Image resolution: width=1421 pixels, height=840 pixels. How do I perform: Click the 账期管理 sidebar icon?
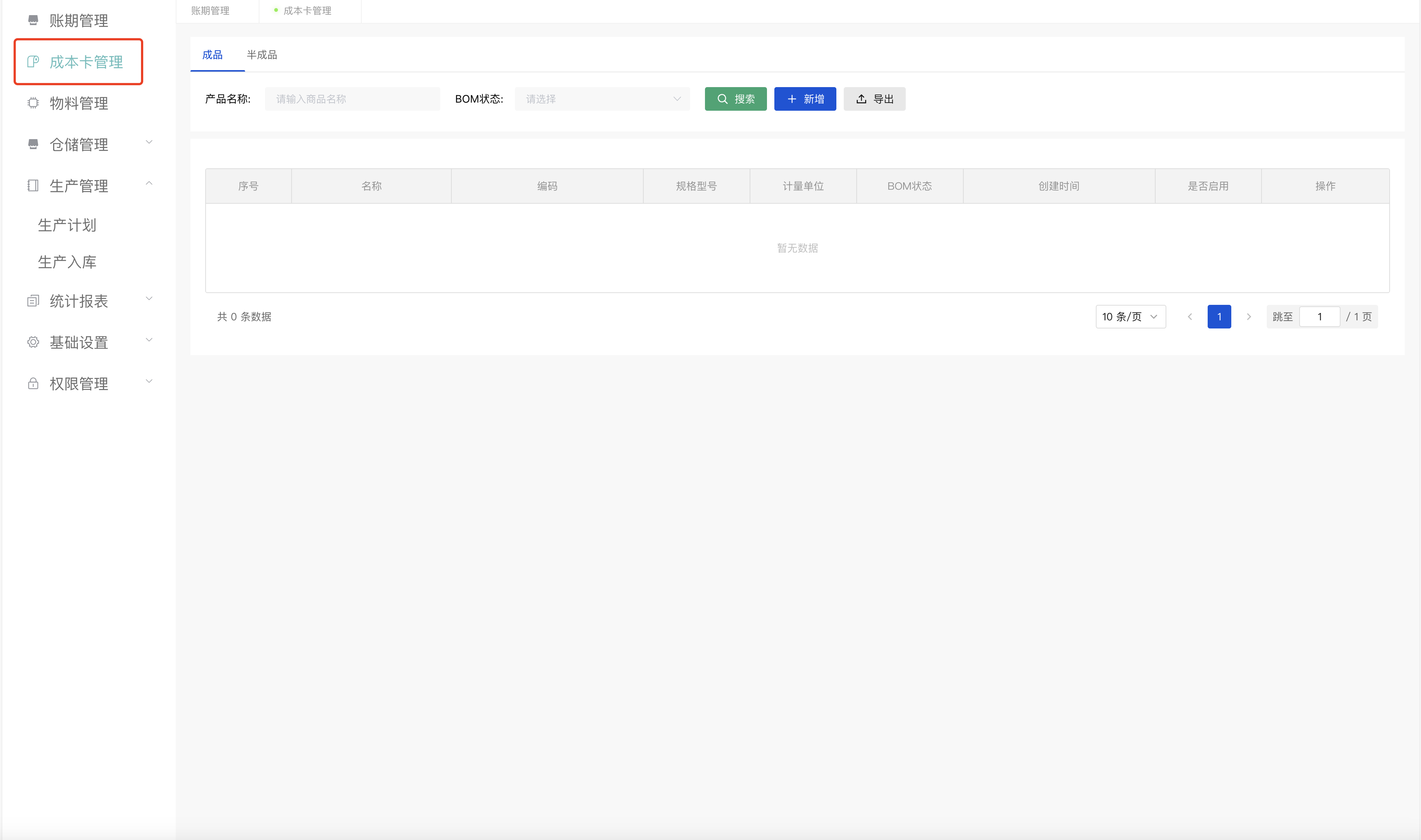[33, 20]
